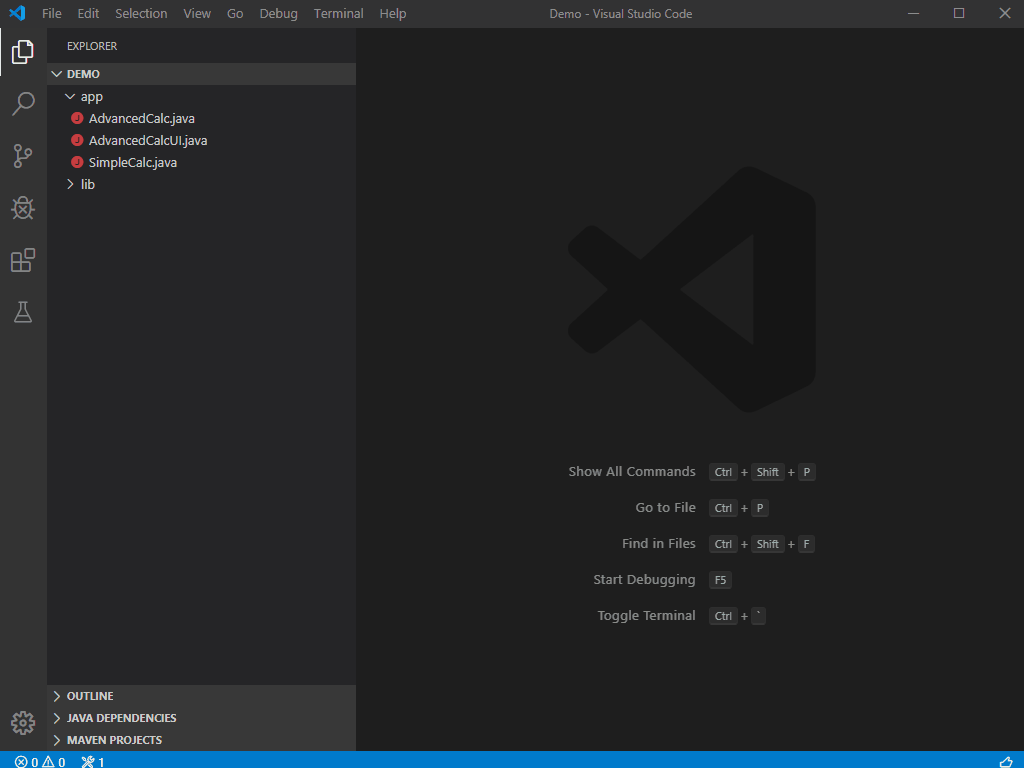
Task: Expand the JAVA DEPENDENCIES section
Action: coord(120,717)
